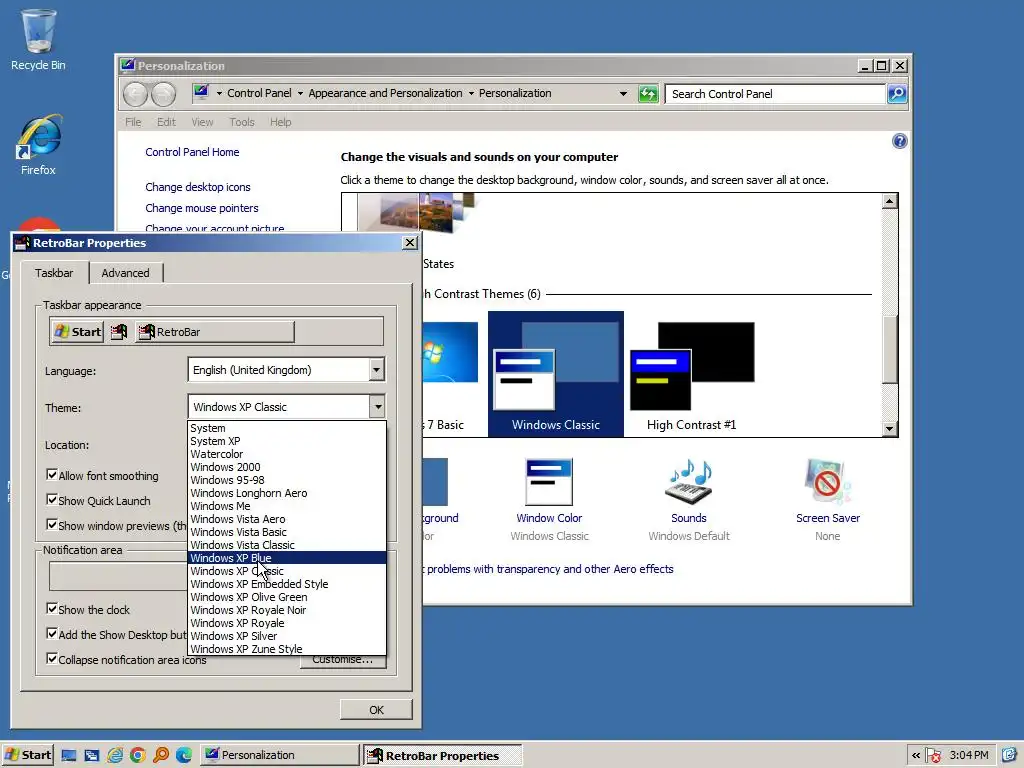Open the Firefox desktop shortcut

click(x=38, y=145)
